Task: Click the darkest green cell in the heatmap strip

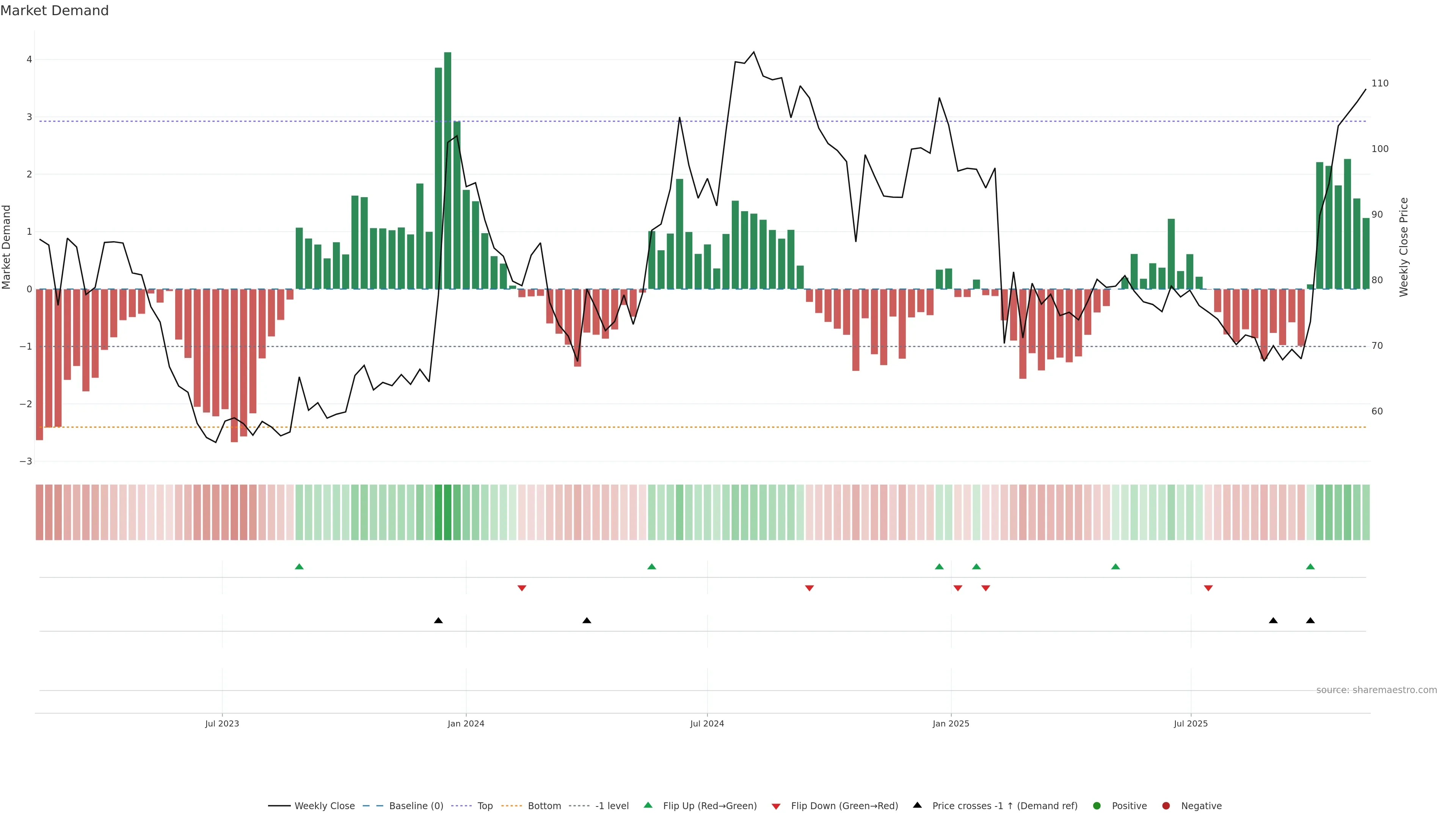Action: pyautogui.click(x=448, y=512)
